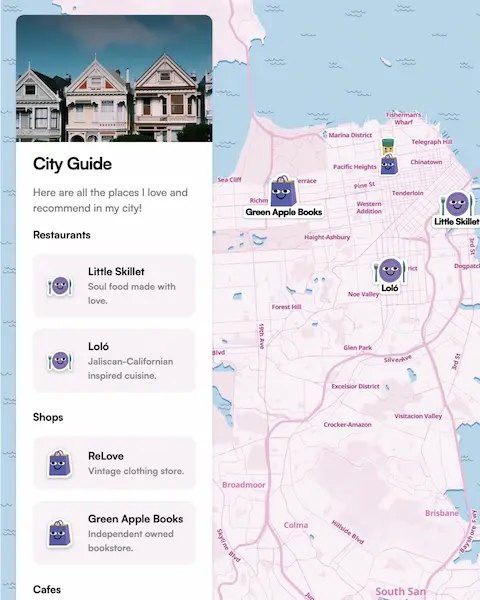The image size is (480, 600).
Task: Click the 'Colma' map label
Action: (296, 525)
